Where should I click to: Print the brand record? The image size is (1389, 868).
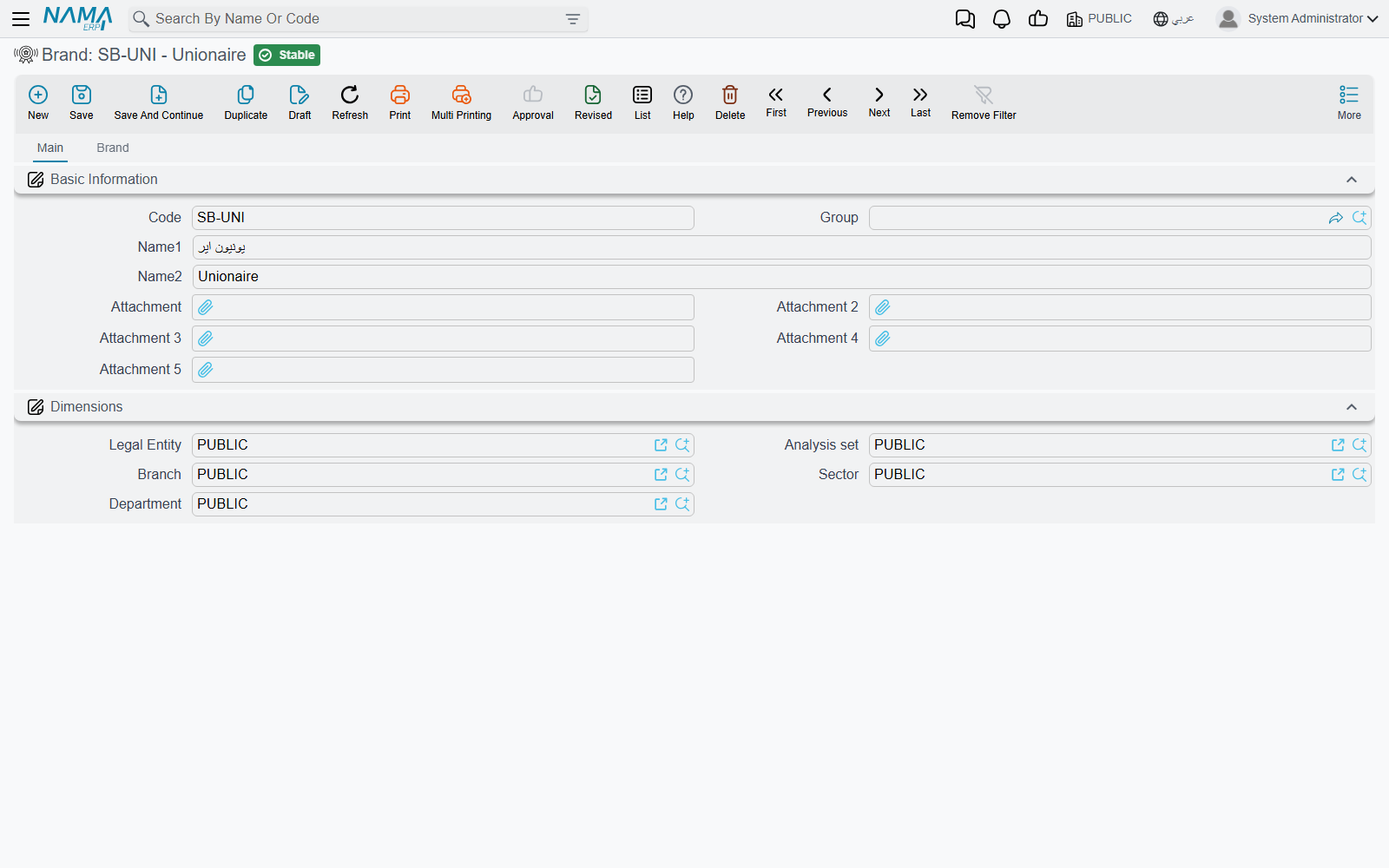pos(400,102)
